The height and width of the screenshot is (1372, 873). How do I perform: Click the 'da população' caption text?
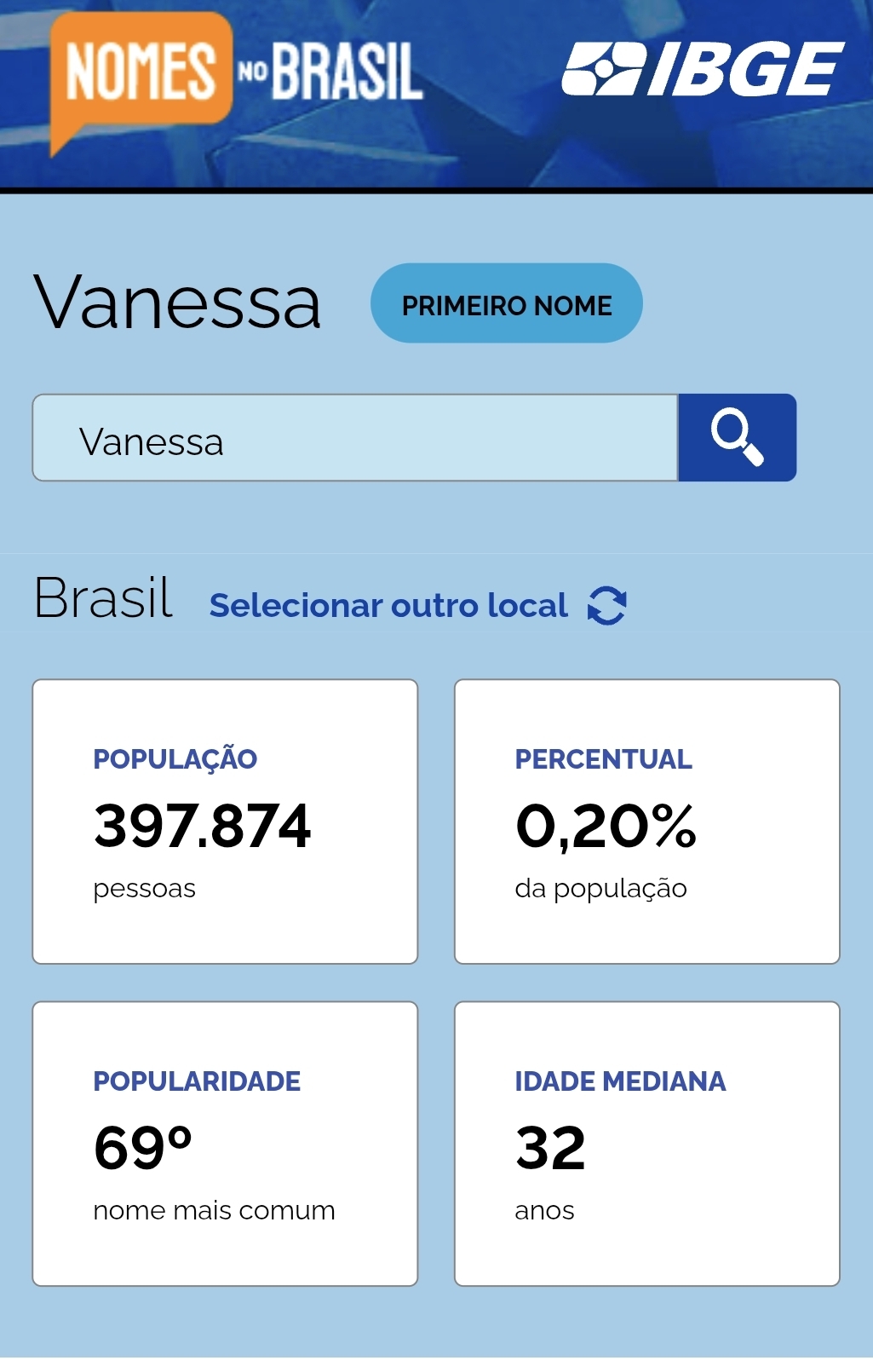600,889
